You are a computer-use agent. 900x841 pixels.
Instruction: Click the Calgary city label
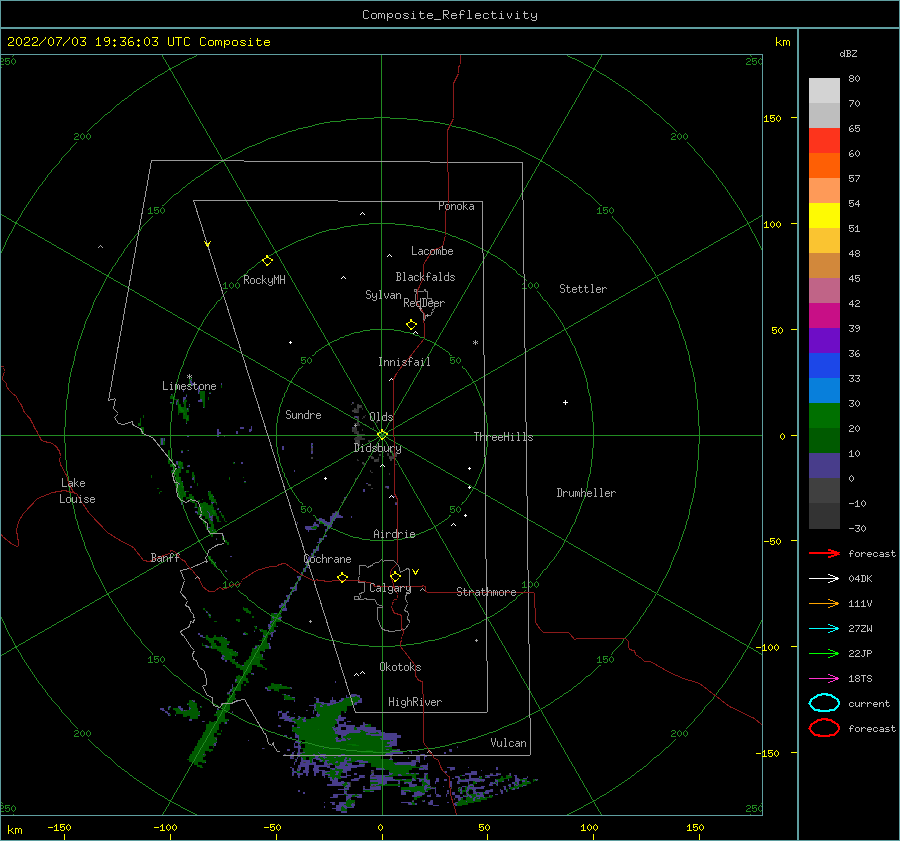[390, 588]
